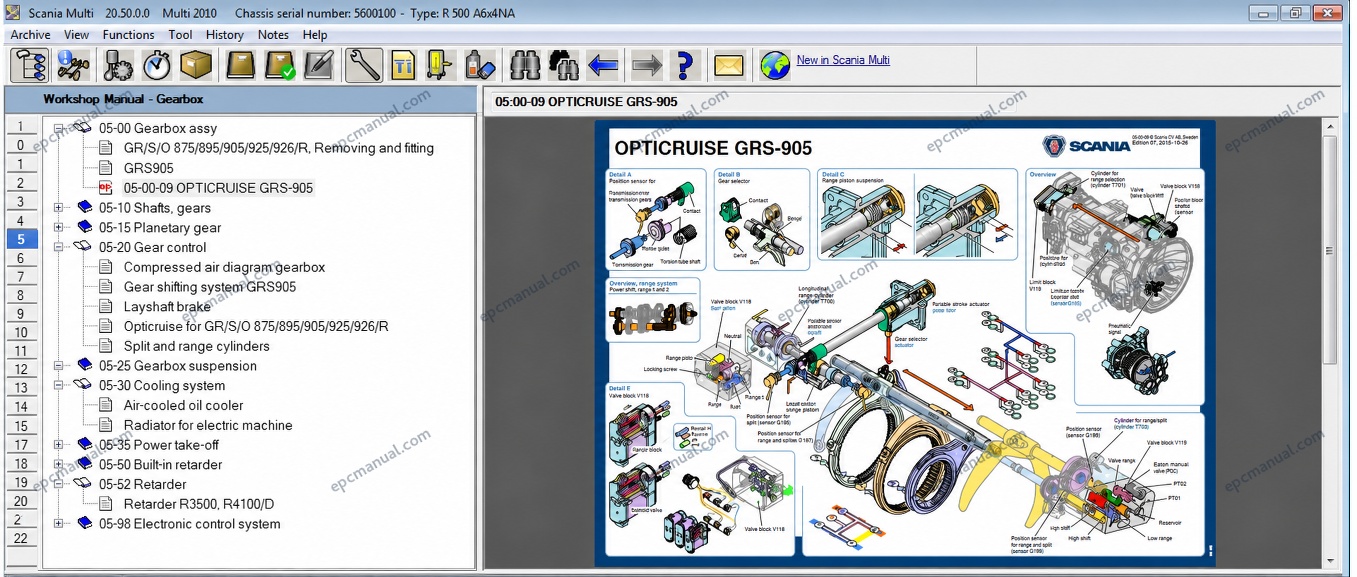Expand the 05-98 Electronic control system node

pyautogui.click(x=59, y=524)
